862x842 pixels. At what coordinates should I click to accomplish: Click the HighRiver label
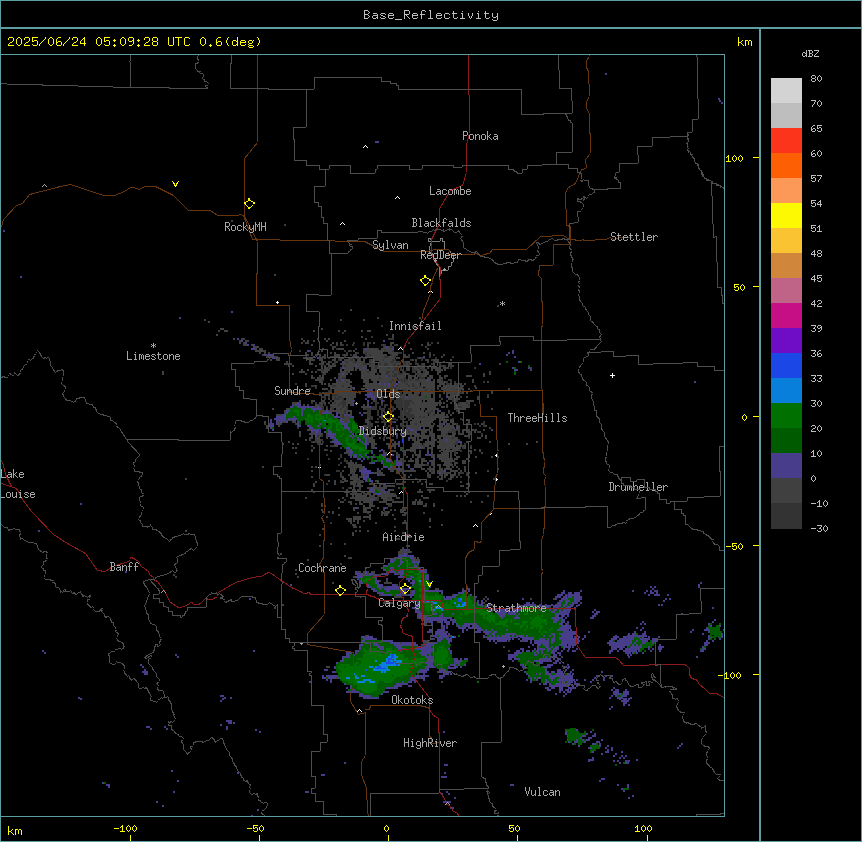pyautogui.click(x=430, y=743)
